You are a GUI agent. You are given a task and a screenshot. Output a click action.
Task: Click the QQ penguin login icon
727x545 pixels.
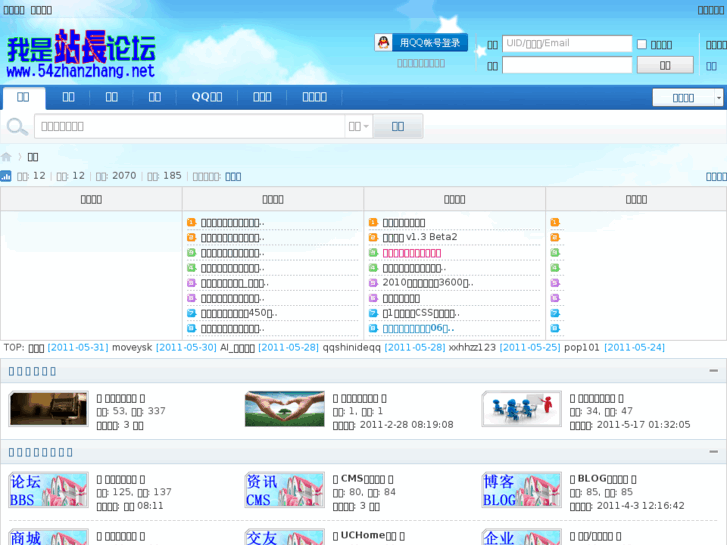[x=383, y=43]
